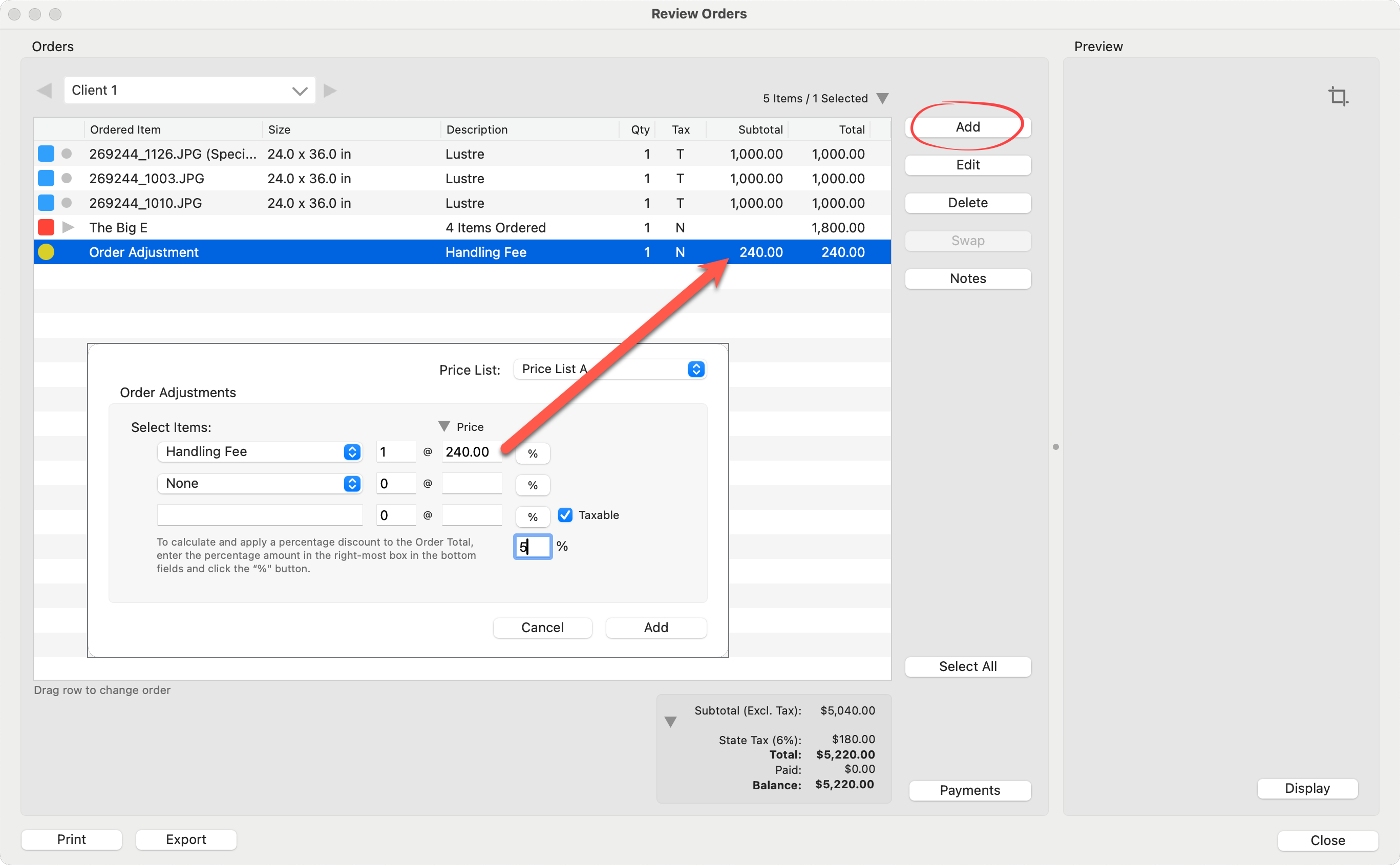Click the crop icon in Preview

(1338, 96)
